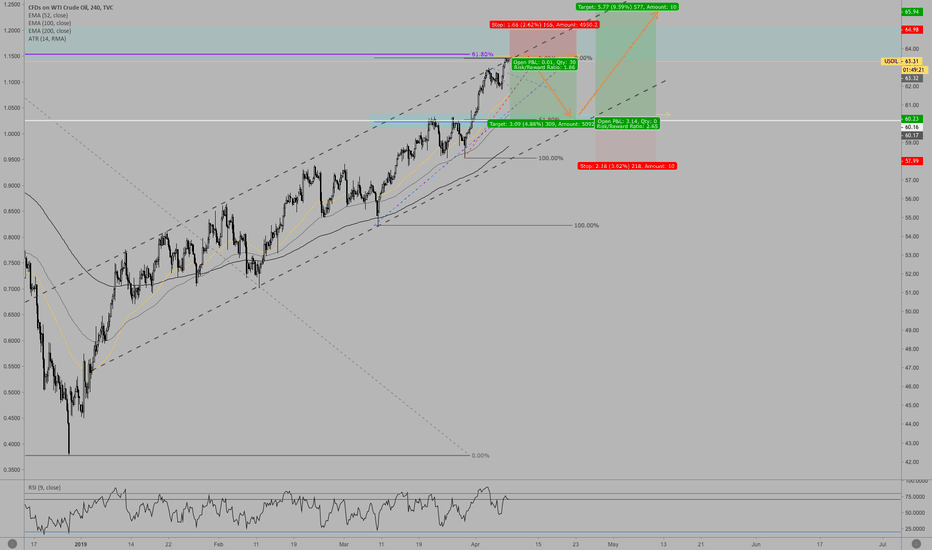The height and width of the screenshot is (550, 932).
Task: Select the orange downward arrow drawing
Action: [x=555, y=94]
